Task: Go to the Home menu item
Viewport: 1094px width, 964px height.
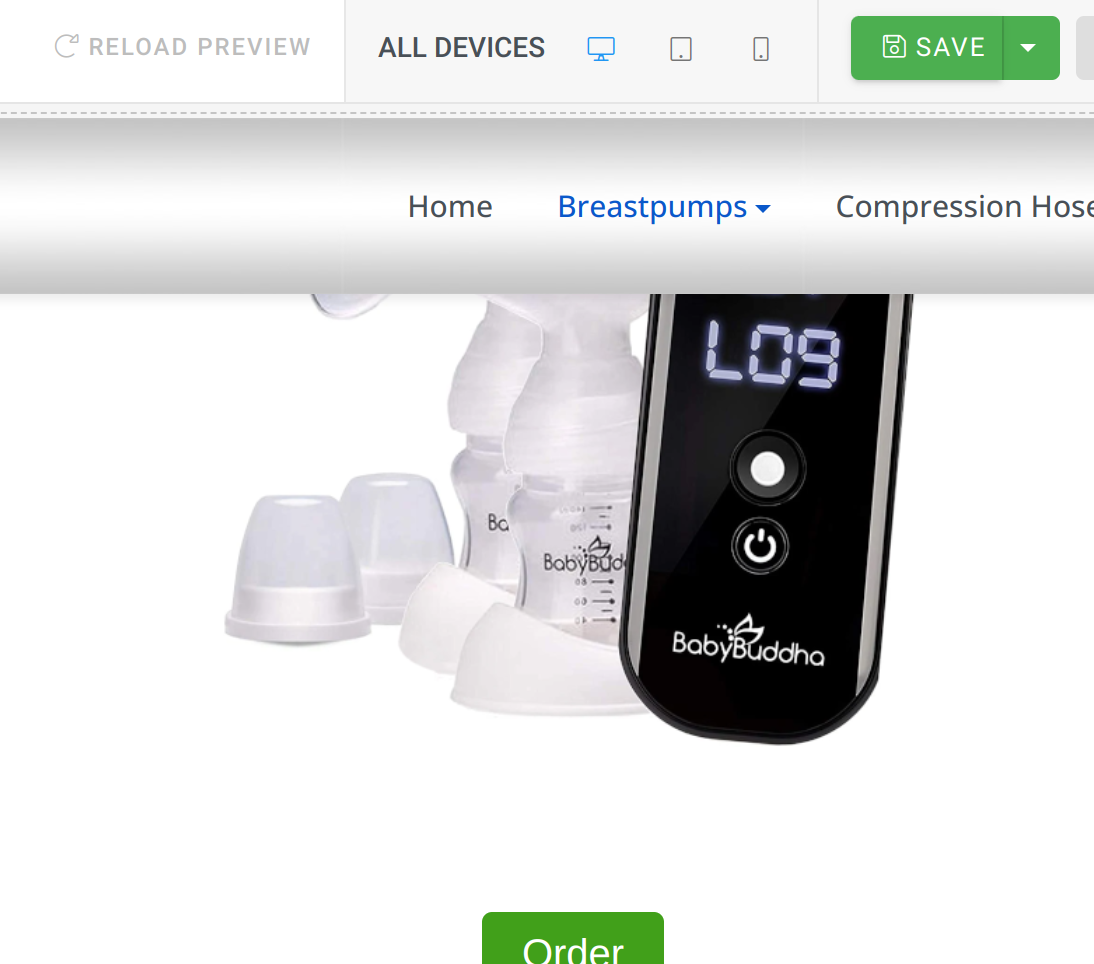Action: click(x=450, y=206)
